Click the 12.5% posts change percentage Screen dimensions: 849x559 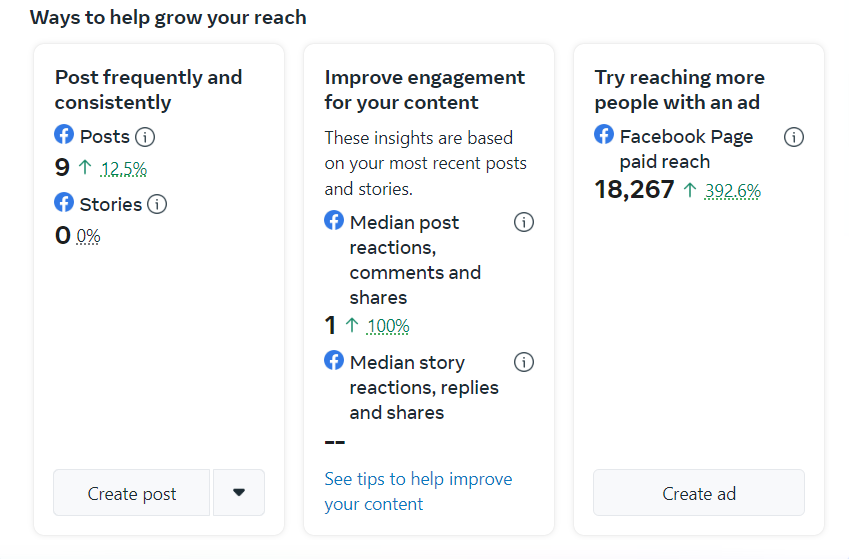tap(124, 169)
